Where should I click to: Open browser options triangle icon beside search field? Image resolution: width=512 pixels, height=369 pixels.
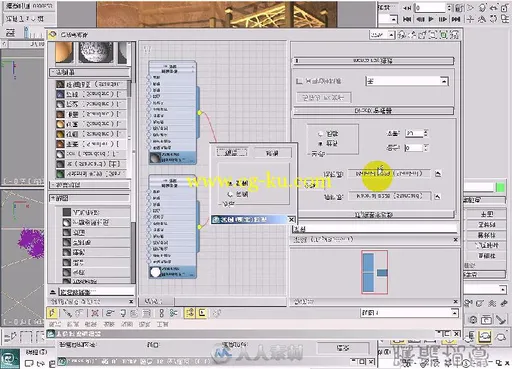point(53,292)
